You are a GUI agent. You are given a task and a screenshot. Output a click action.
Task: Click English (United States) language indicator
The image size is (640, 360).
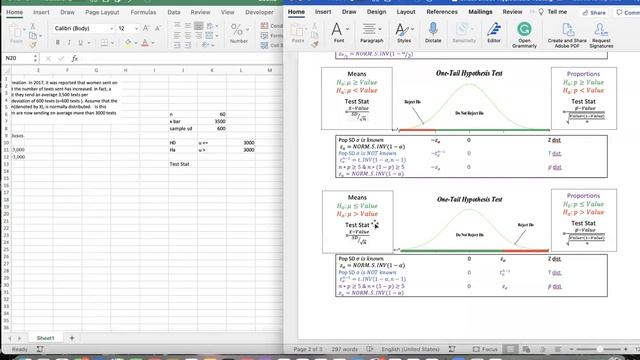click(x=410, y=349)
